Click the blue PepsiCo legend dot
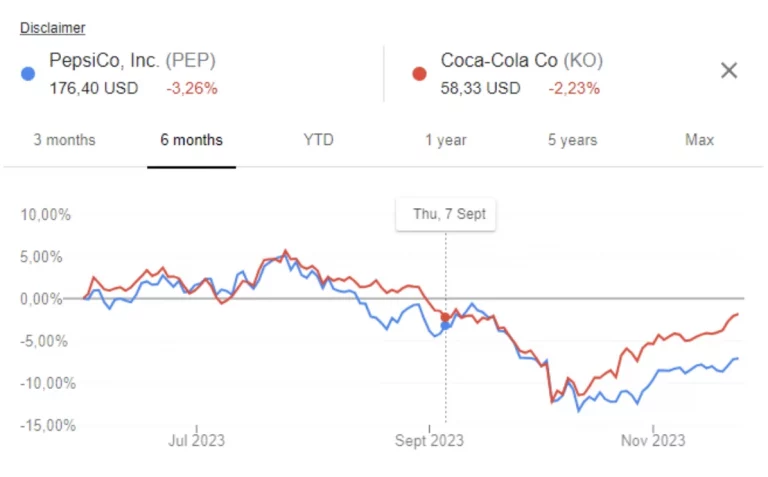This screenshot has height=477, width=768. click(28, 73)
